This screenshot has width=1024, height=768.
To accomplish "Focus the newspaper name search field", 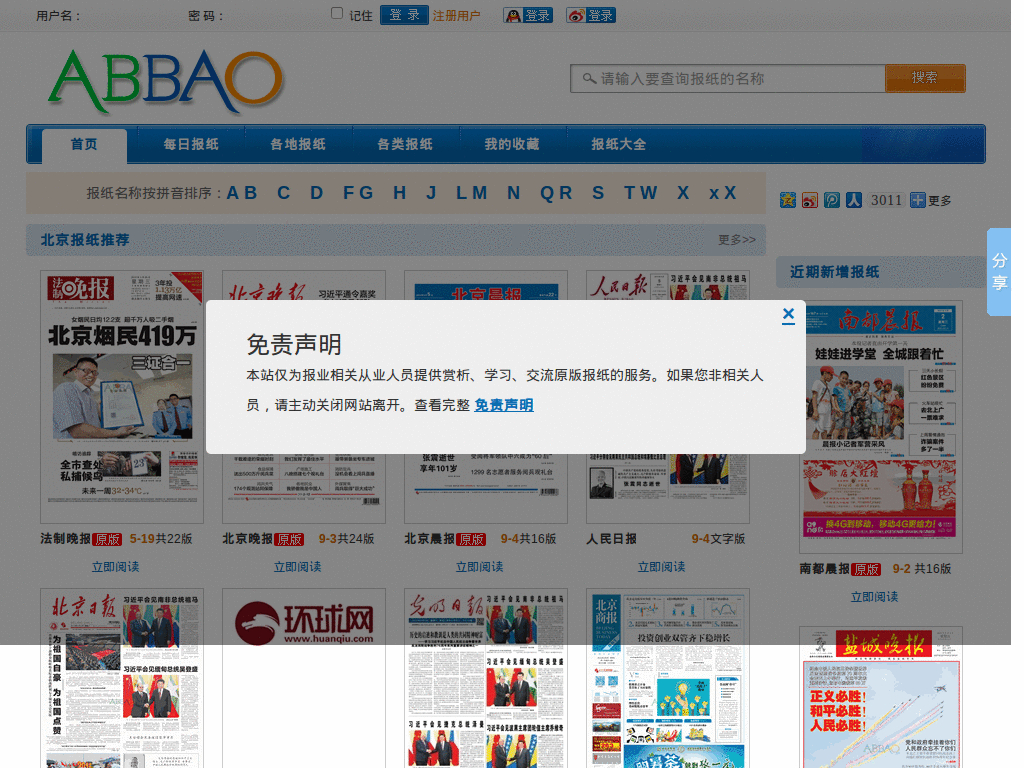I will 728,78.
